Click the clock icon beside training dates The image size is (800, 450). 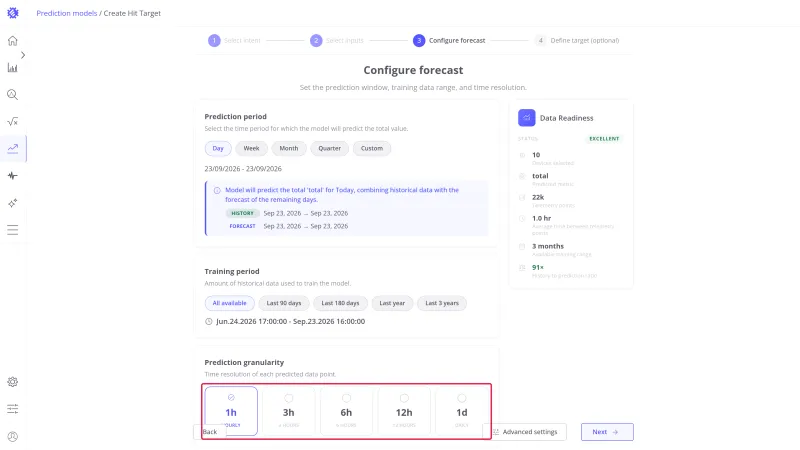tap(209, 321)
